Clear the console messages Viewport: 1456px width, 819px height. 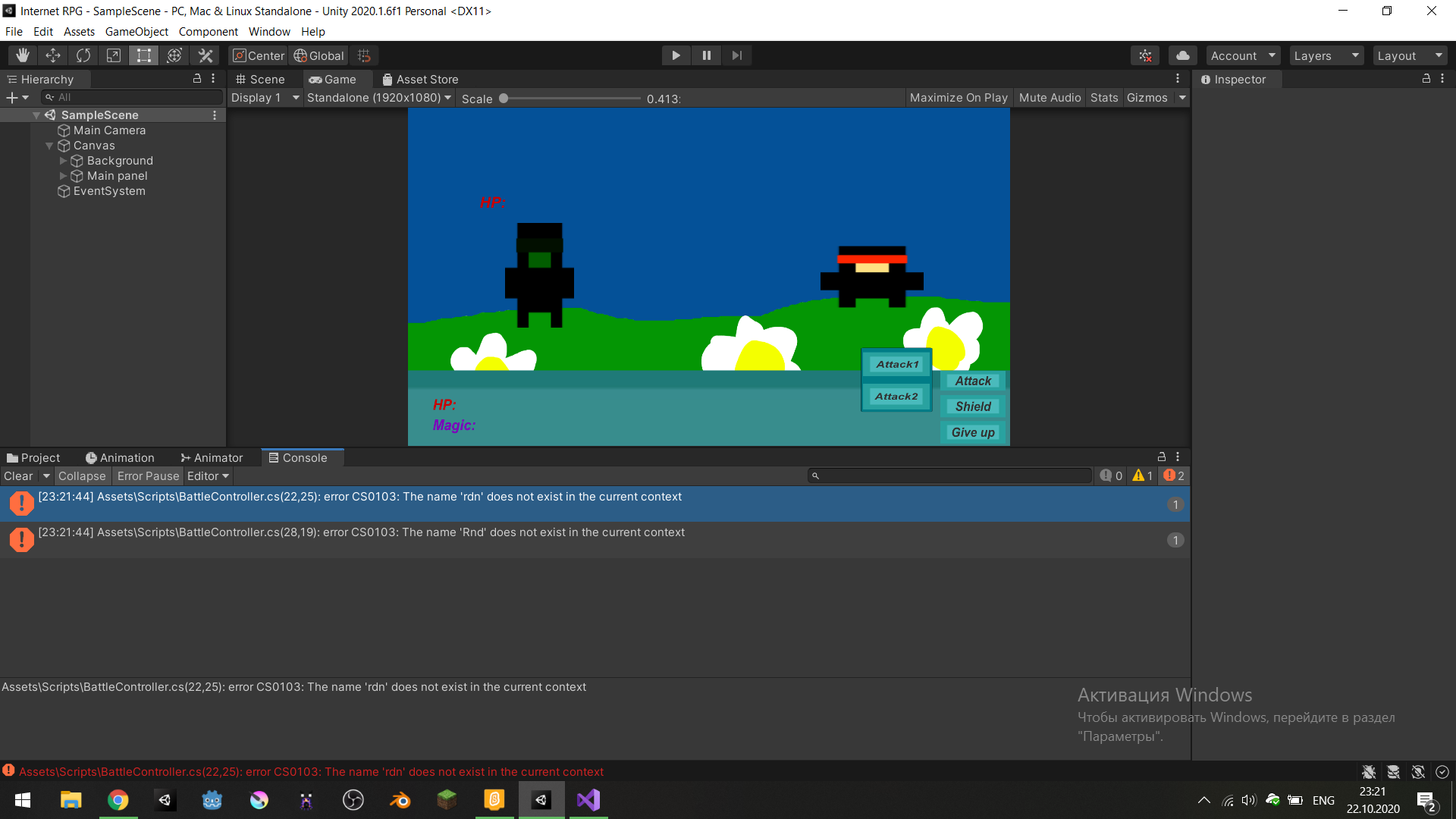click(18, 476)
